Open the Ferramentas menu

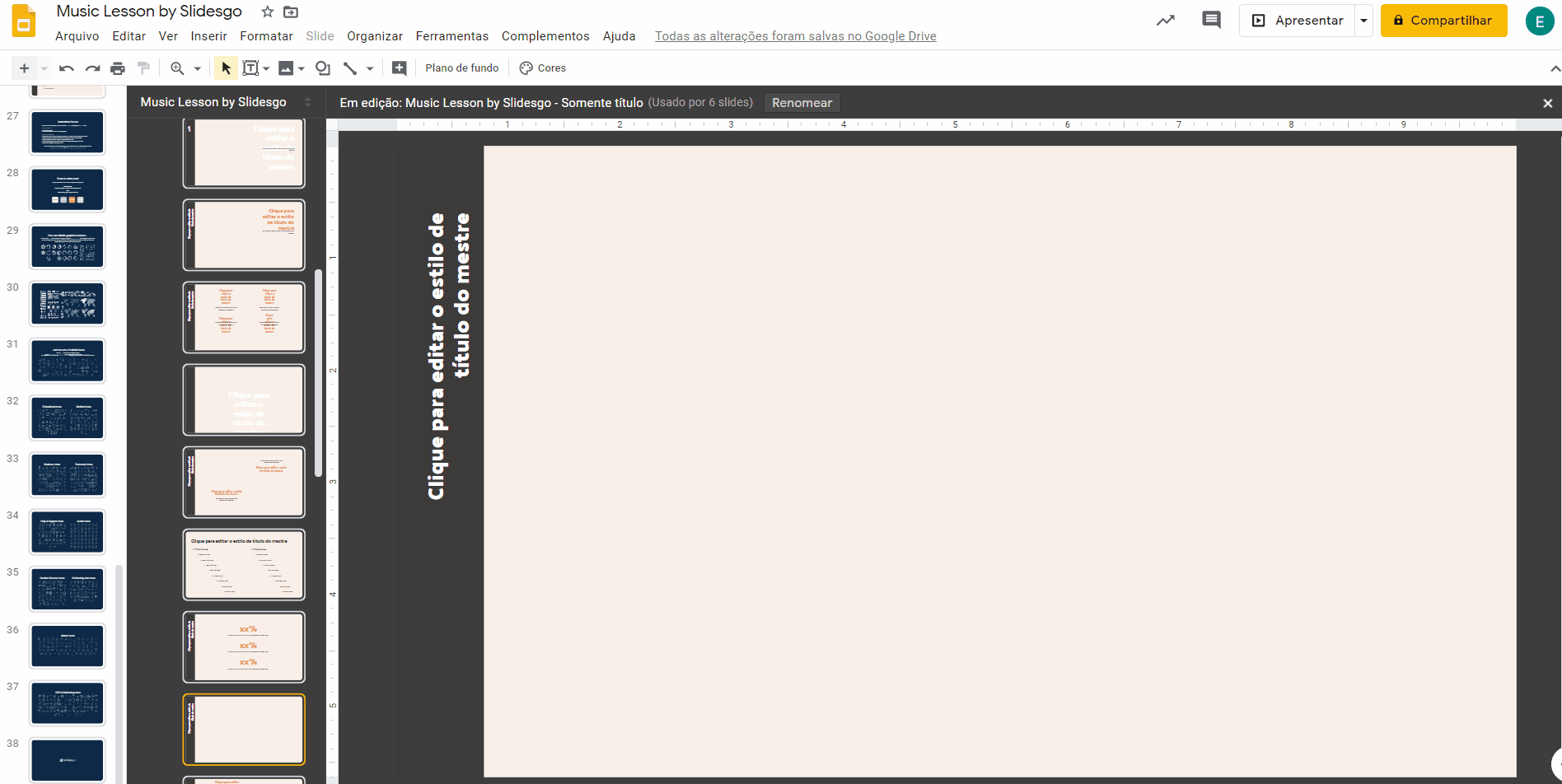pyautogui.click(x=452, y=36)
